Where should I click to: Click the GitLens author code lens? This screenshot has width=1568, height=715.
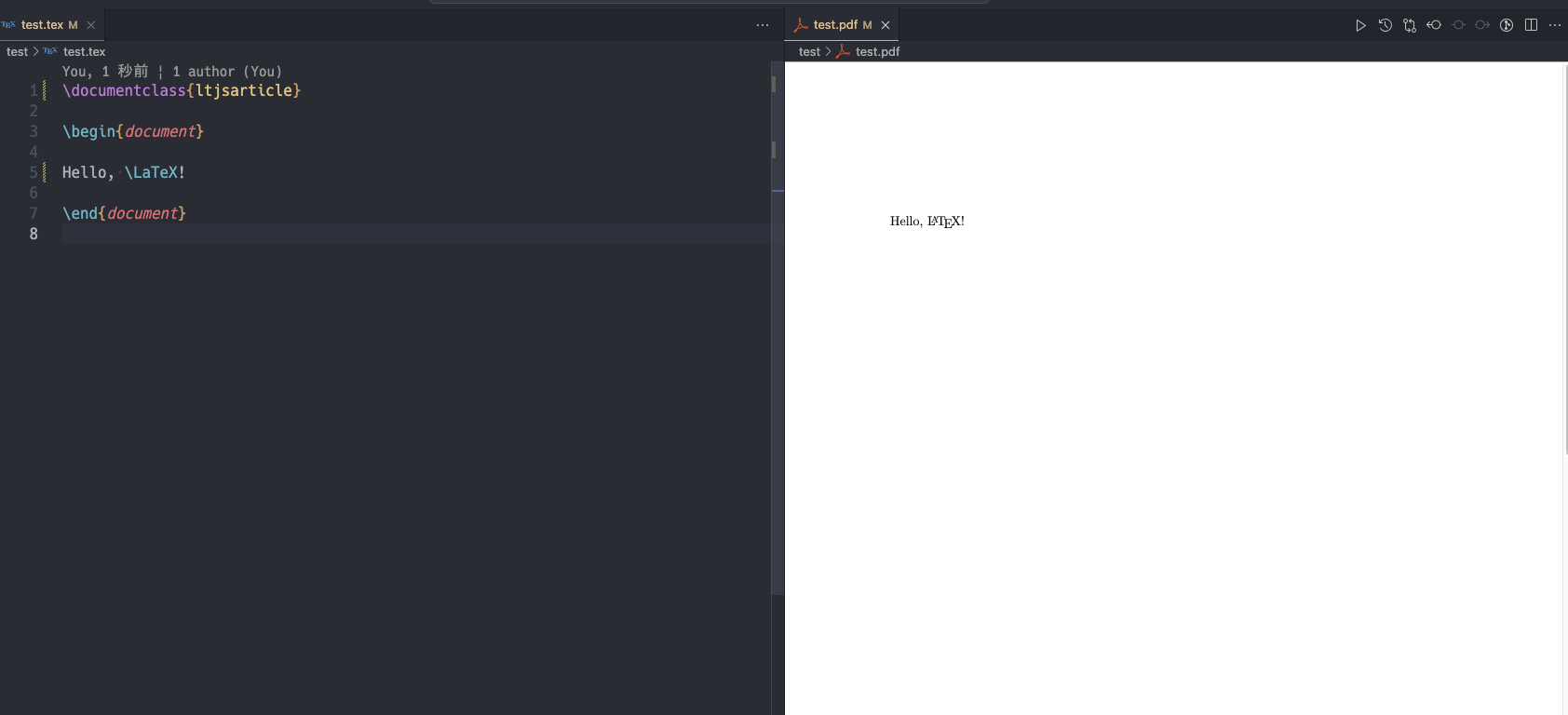(x=171, y=71)
